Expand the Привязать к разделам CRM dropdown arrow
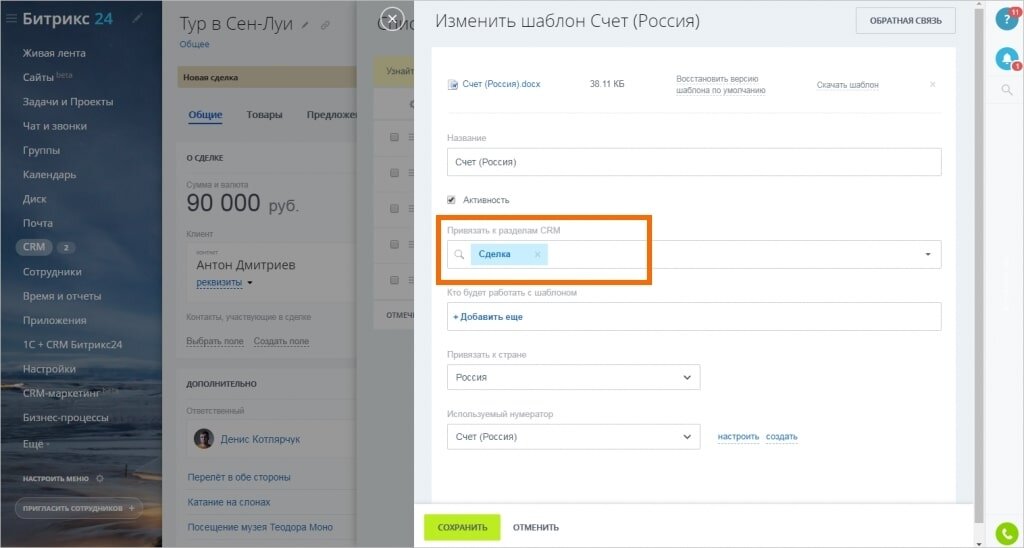The width and height of the screenshot is (1024, 548). click(928, 255)
